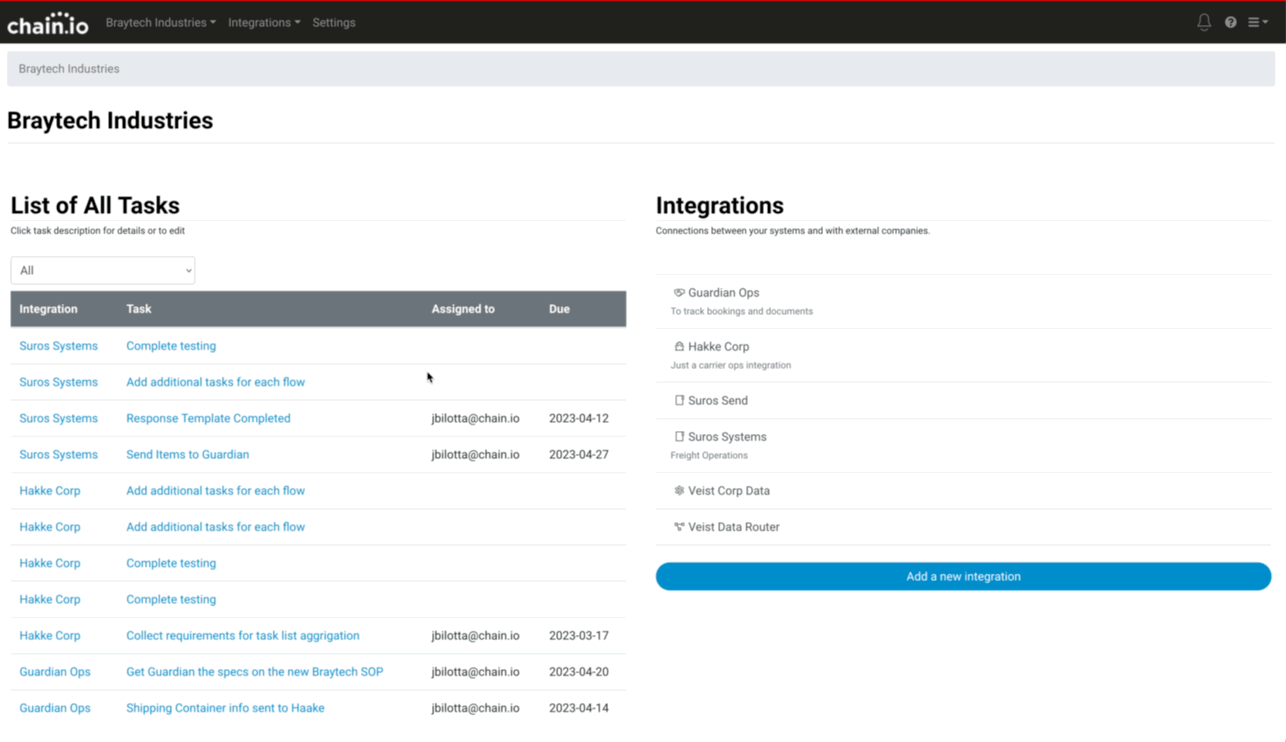The image size is (1286, 742).
Task: Click Guardian Ops in Shipping Container row
Action: pos(55,708)
